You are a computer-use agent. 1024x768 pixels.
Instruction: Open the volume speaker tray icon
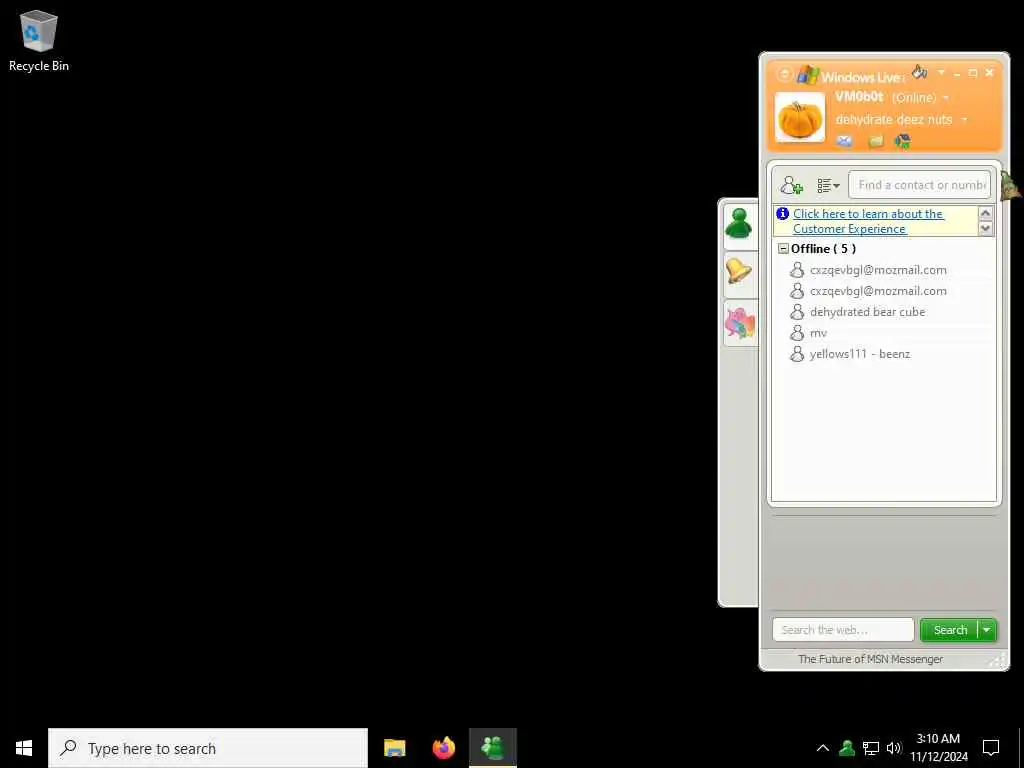[894, 748]
